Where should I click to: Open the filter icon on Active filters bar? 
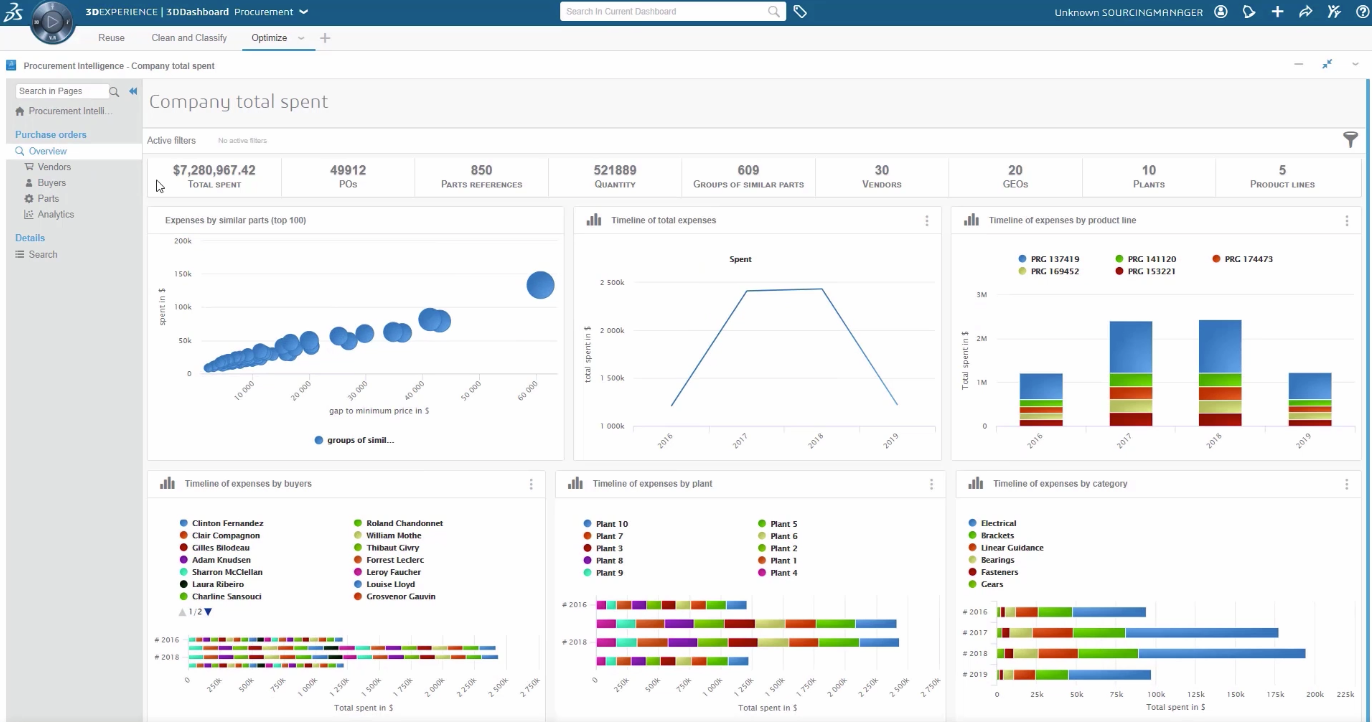click(1351, 140)
